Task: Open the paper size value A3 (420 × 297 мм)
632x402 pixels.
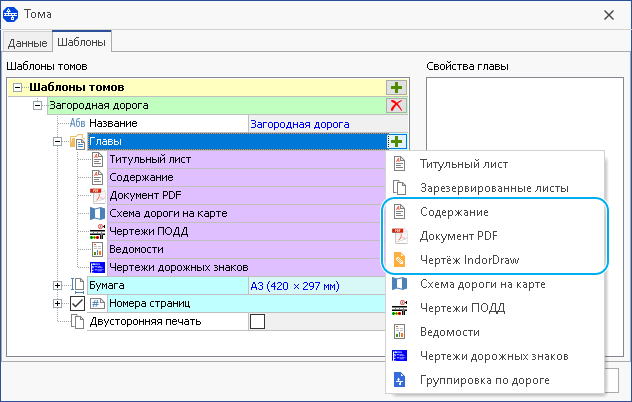Action: 317,286
